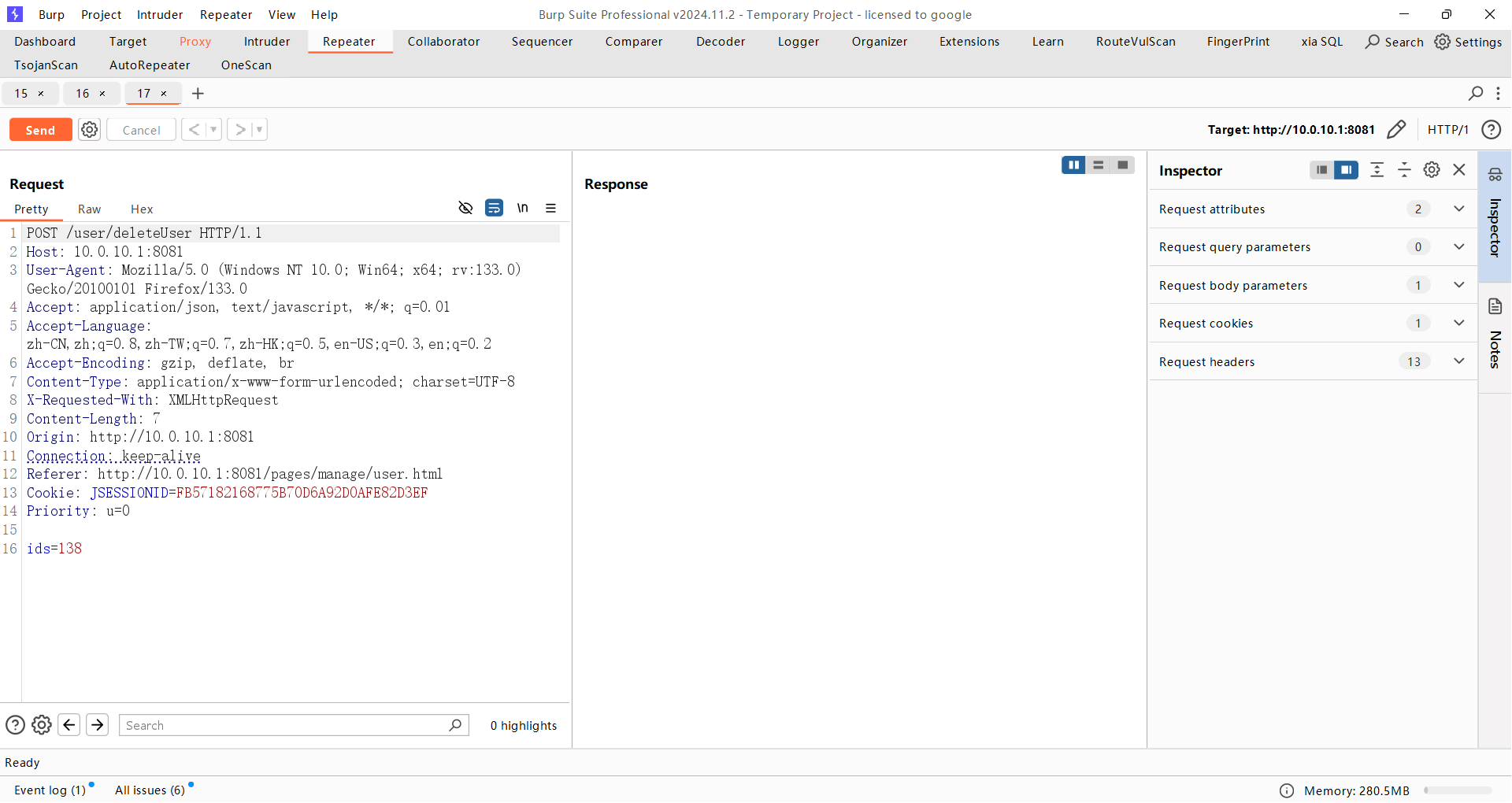
Task: Open the Extensions tab
Action: [x=969, y=42]
